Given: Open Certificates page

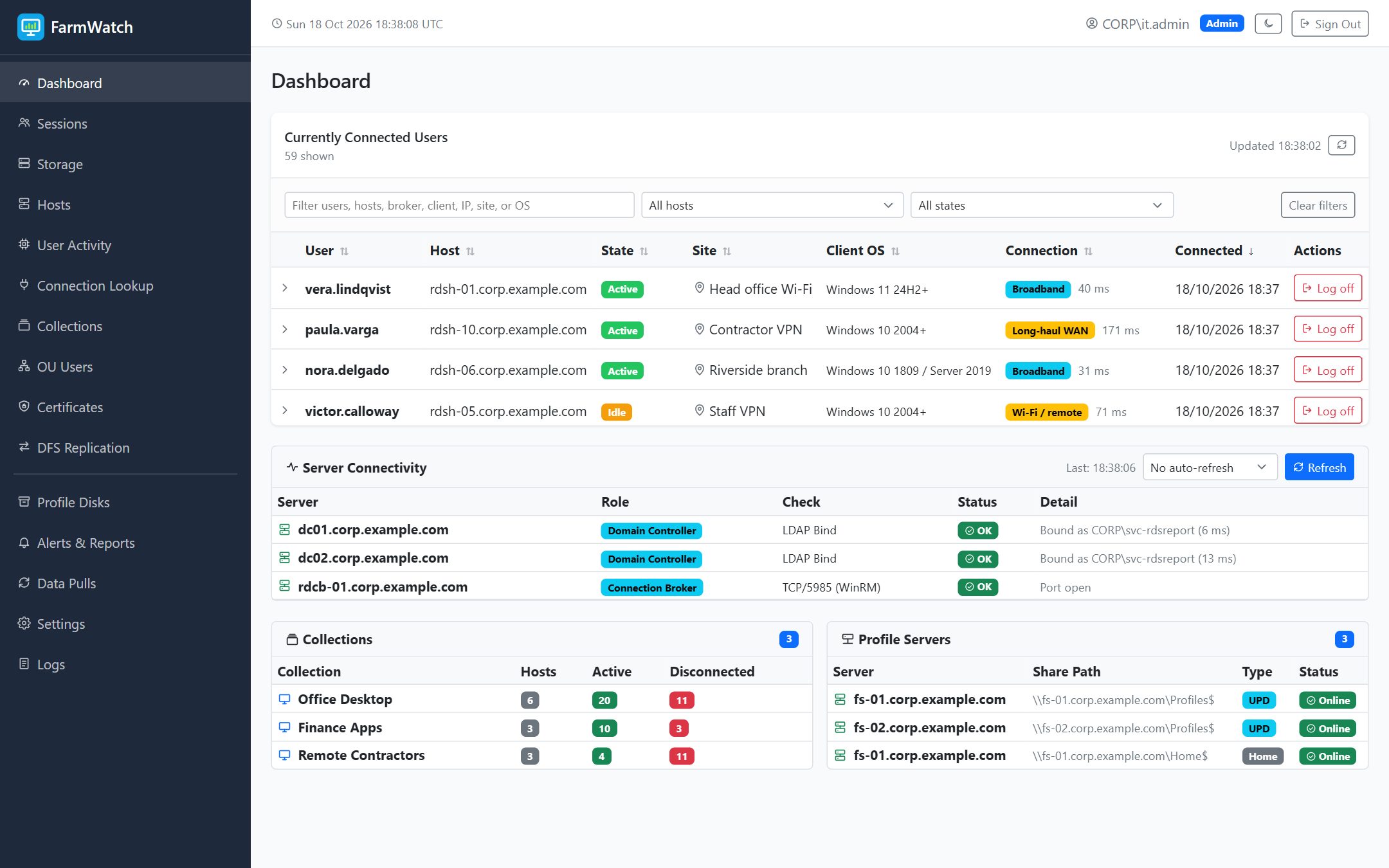Looking at the screenshot, I should 125,407.
